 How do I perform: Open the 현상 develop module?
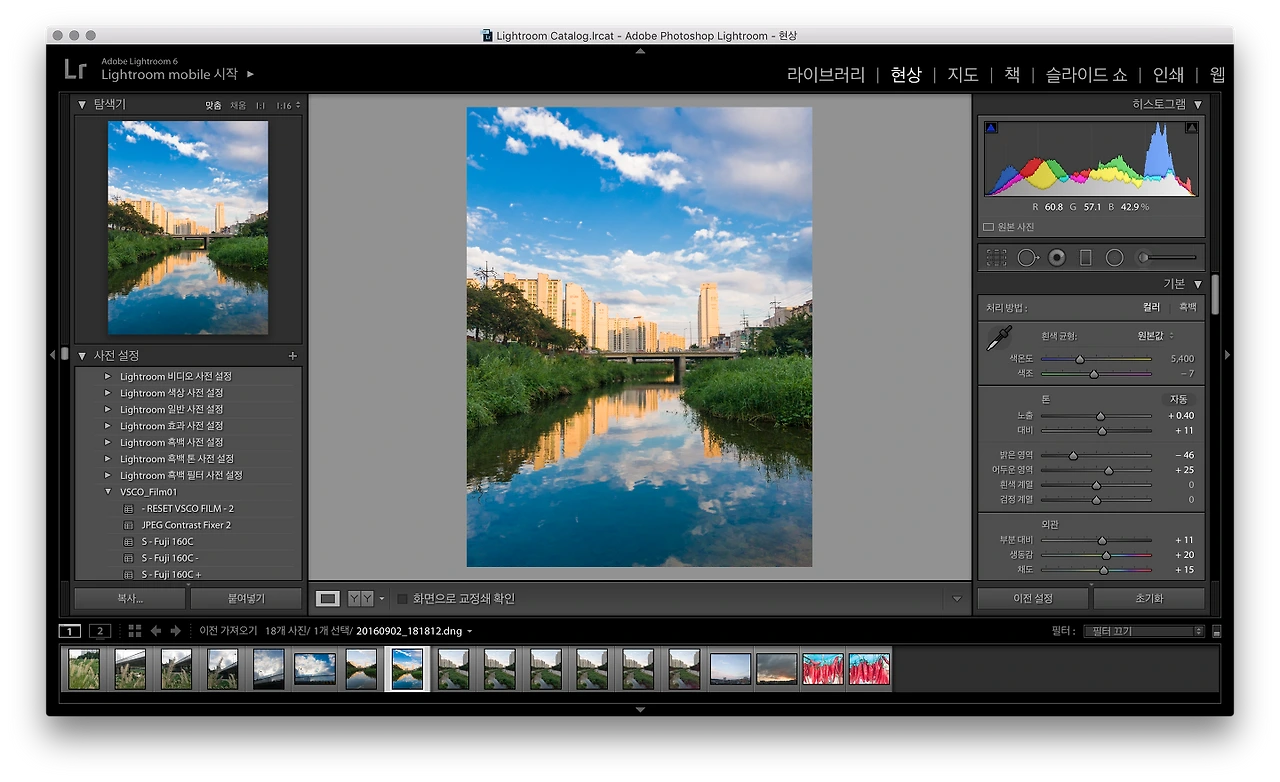(906, 75)
